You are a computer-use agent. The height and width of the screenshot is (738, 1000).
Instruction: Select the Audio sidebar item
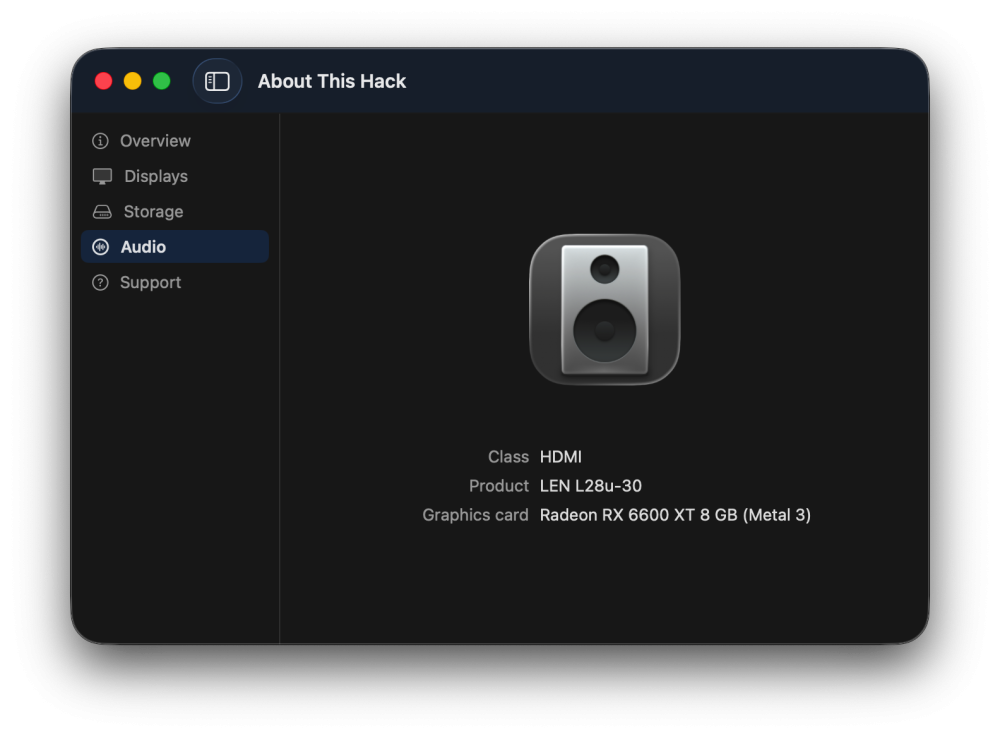[175, 247]
